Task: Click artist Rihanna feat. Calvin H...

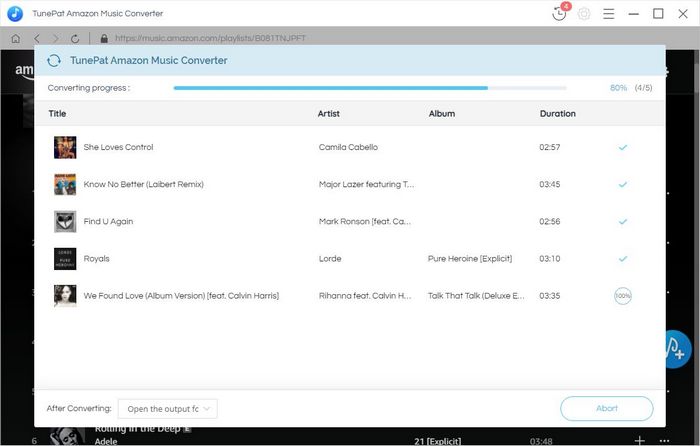Action: click(x=365, y=296)
